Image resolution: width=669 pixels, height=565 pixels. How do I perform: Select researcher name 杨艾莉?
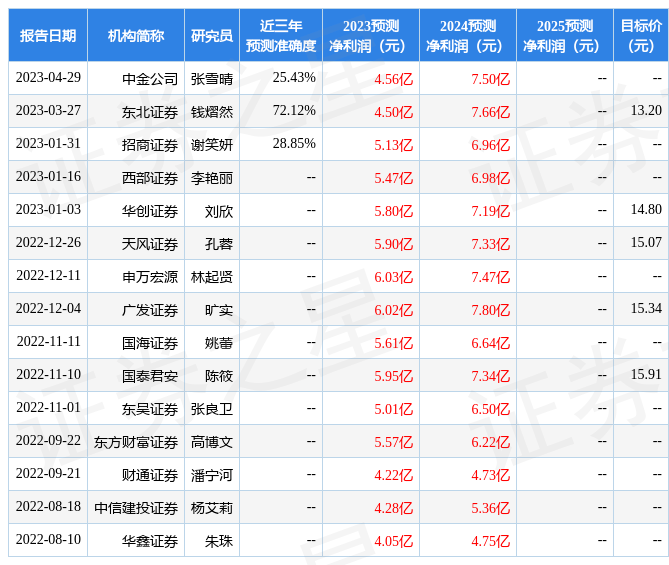coord(212,508)
